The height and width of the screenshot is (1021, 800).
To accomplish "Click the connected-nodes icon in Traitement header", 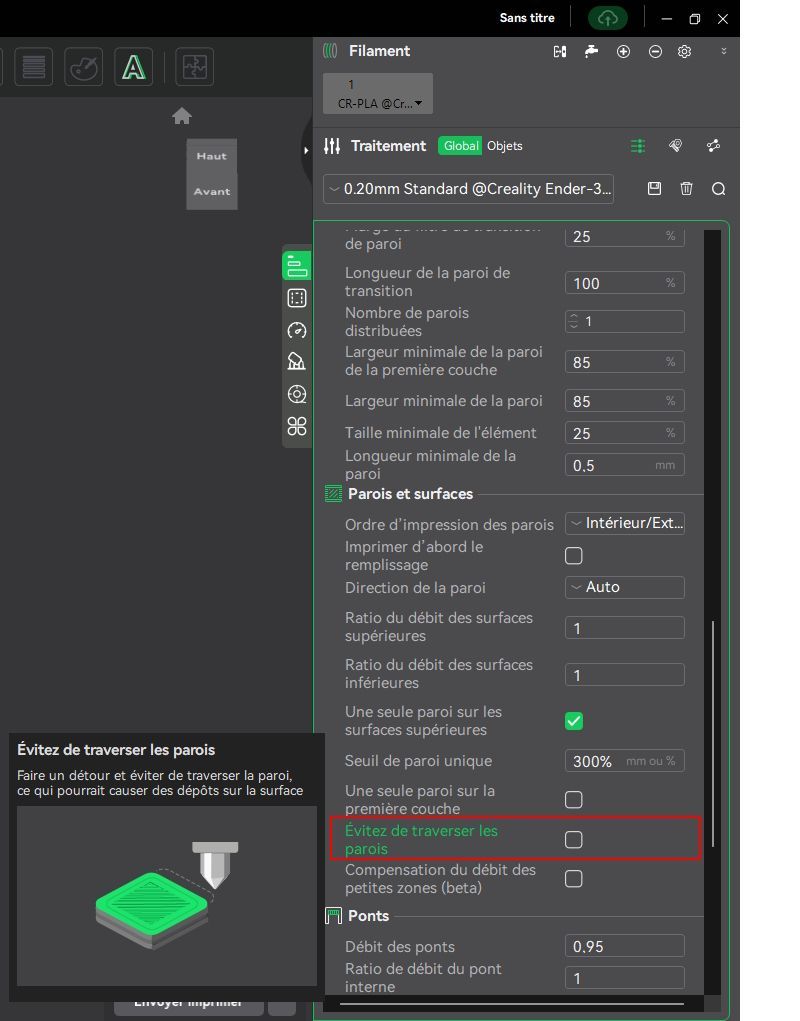I will click(713, 146).
